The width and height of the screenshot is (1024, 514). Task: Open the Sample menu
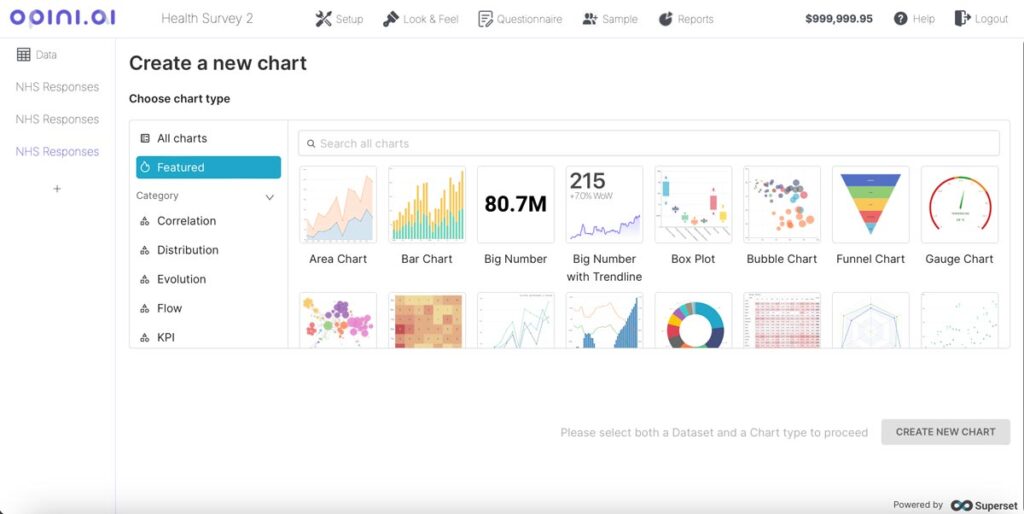point(610,19)
